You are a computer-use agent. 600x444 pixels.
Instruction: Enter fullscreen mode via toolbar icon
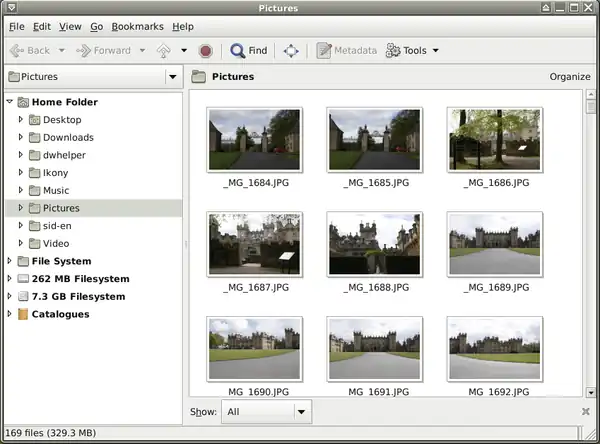tap(291, 50)
